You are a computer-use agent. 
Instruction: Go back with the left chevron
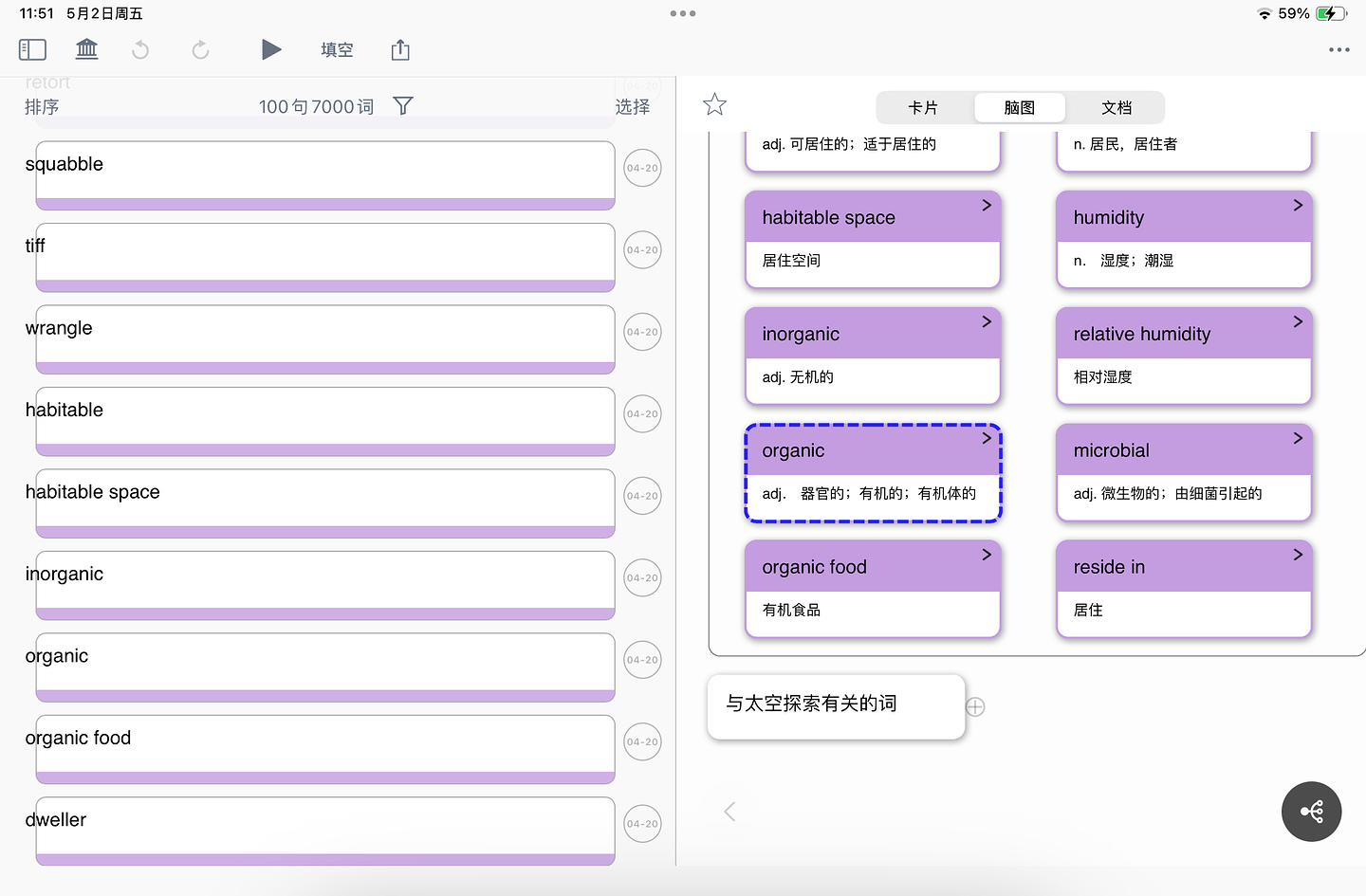(729, 812)
